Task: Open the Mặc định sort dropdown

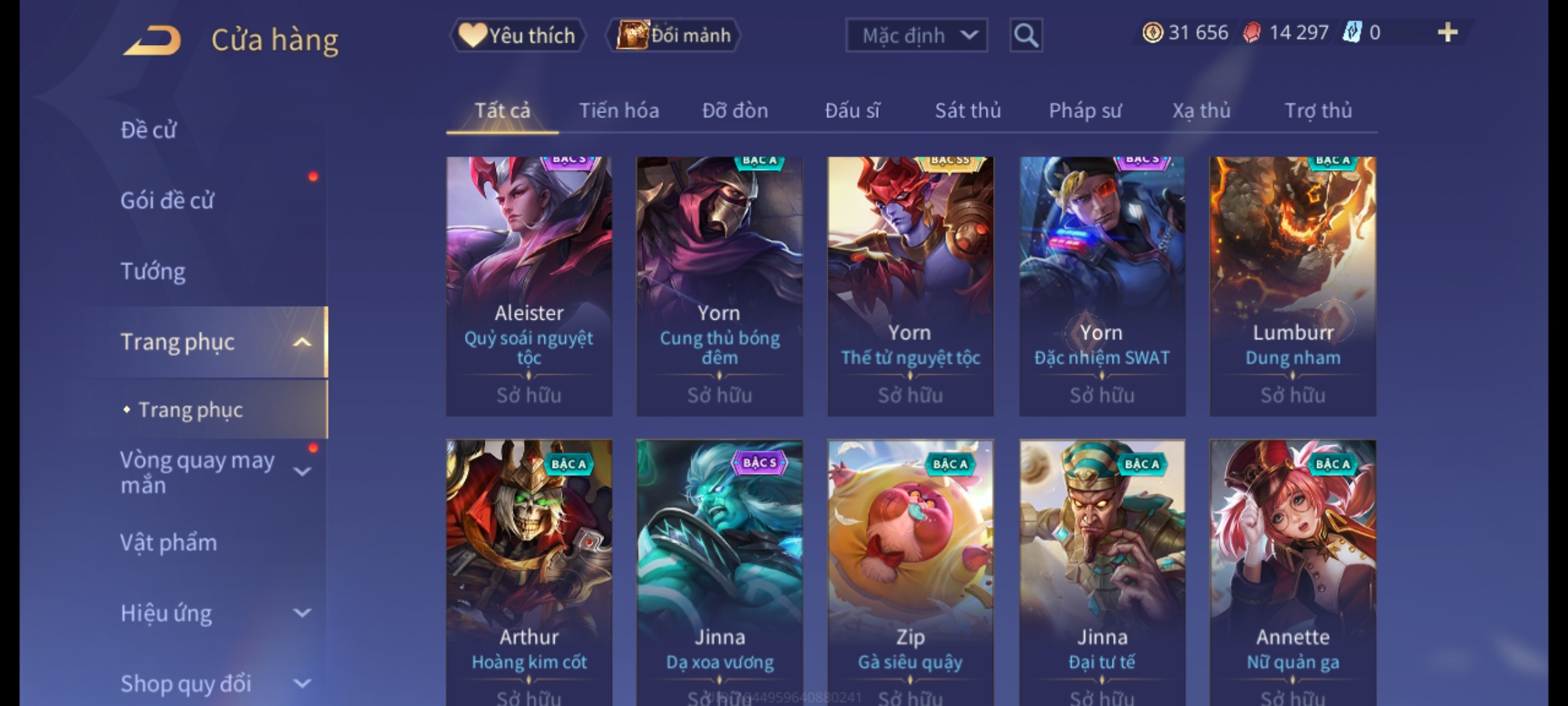Action: (916, 35)
